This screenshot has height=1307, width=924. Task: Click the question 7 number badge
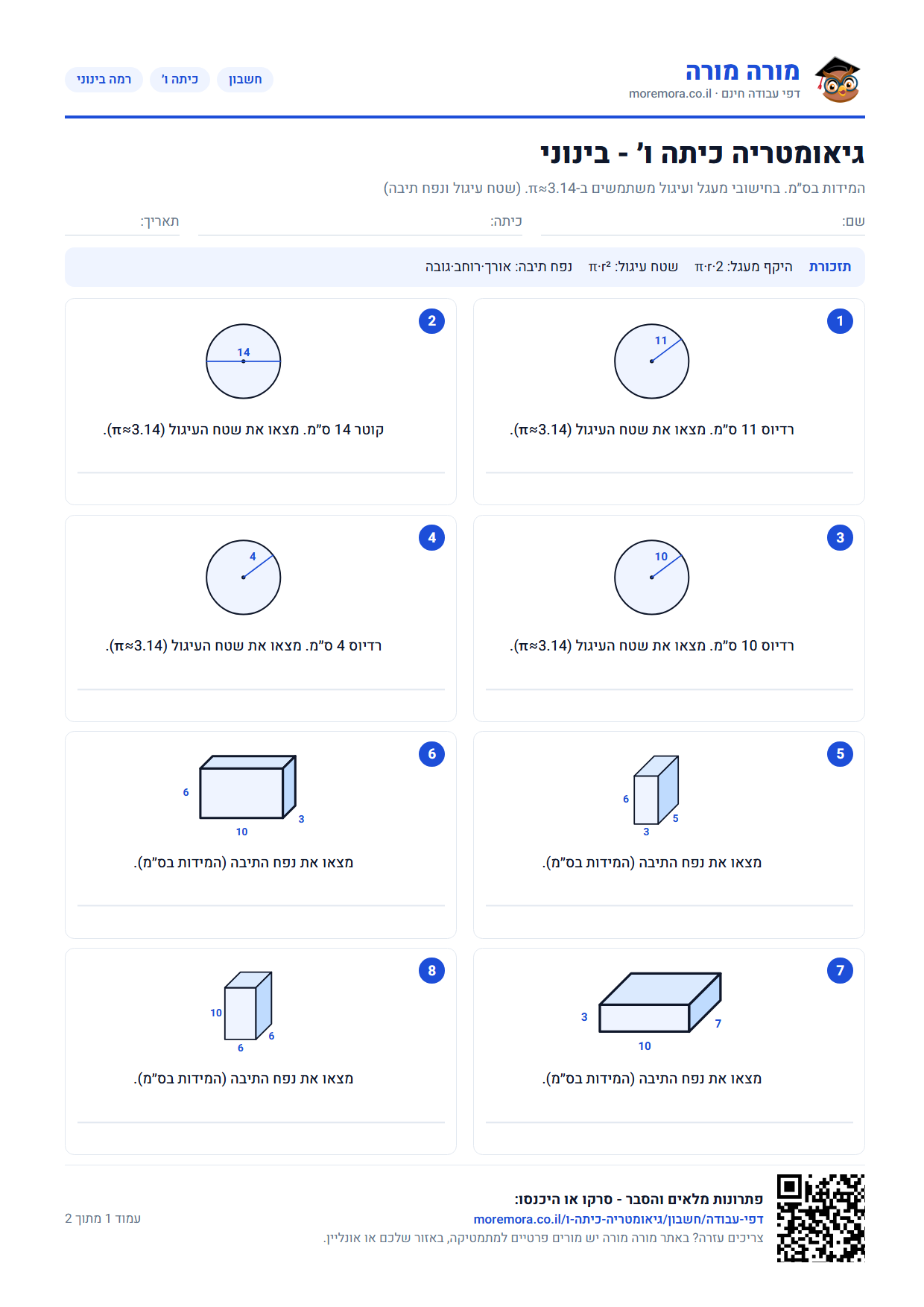[x=840, y=970]
